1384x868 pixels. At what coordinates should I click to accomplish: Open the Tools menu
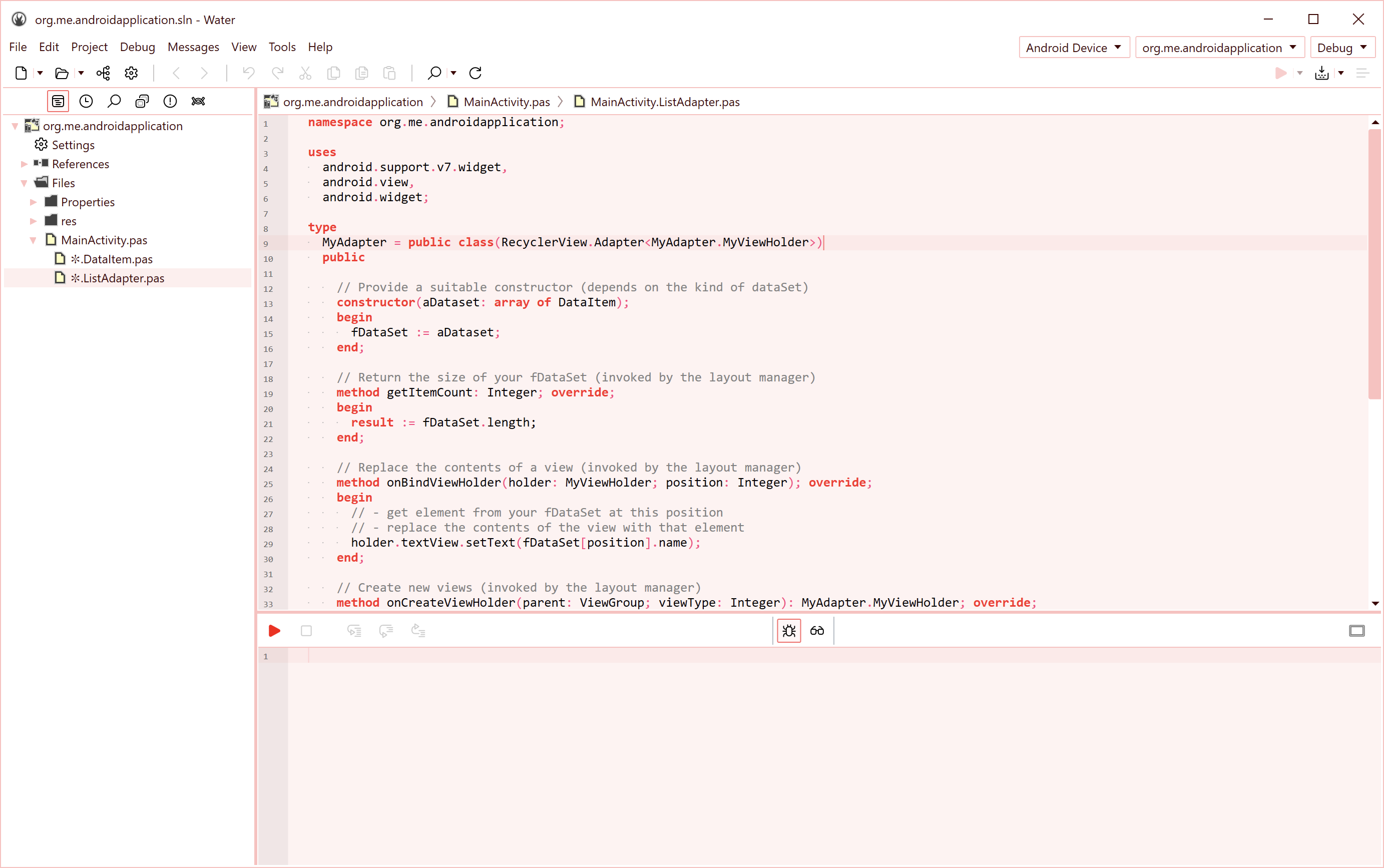click(282, 47)
